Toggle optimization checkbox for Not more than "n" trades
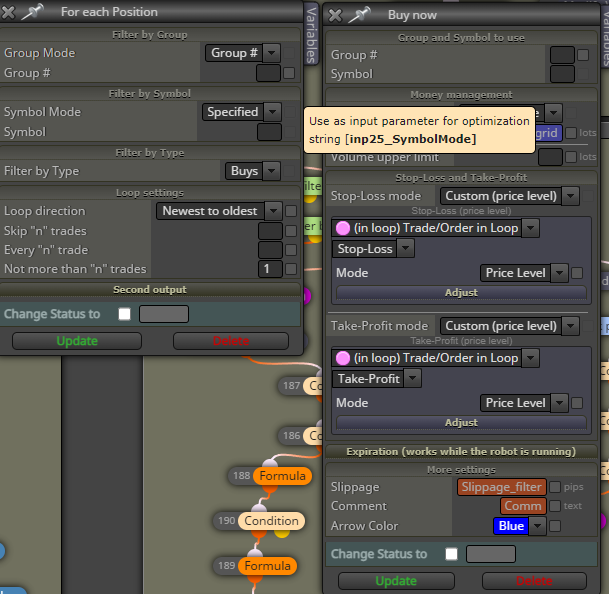Screen dimensions: 609x594 pos(291,269)
